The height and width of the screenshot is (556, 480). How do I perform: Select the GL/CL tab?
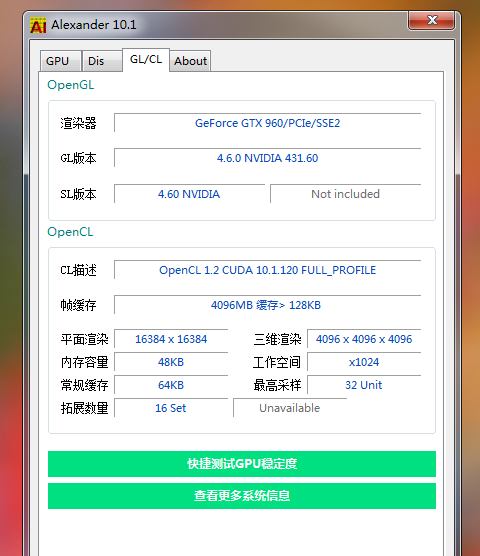pyautogui.click(x=146, y=60)
